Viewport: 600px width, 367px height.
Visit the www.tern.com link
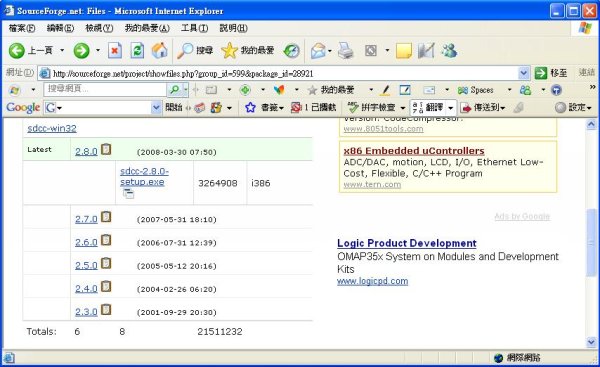click(372, 185)
